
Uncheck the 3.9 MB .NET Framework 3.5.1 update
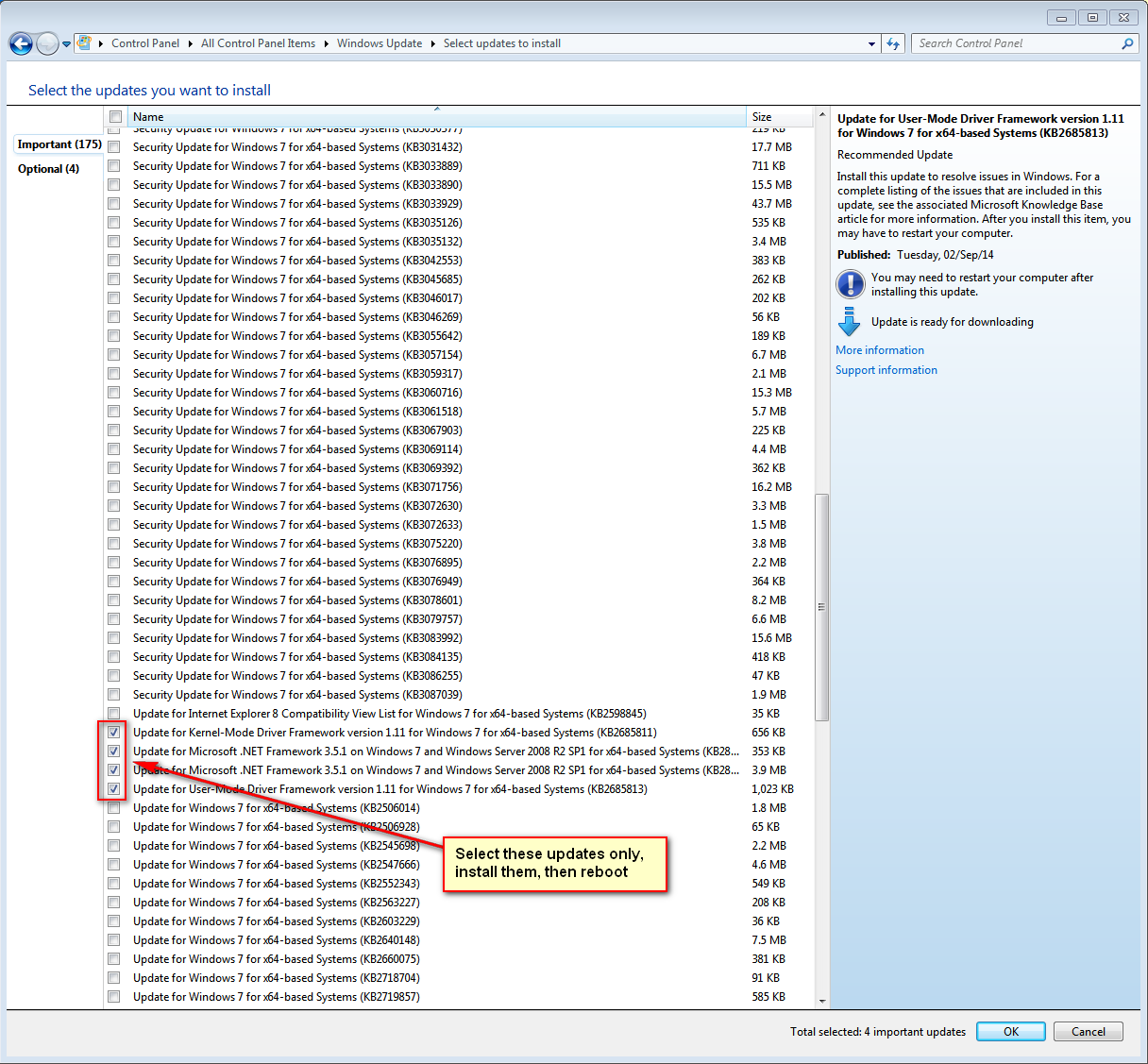coord(114,770)
